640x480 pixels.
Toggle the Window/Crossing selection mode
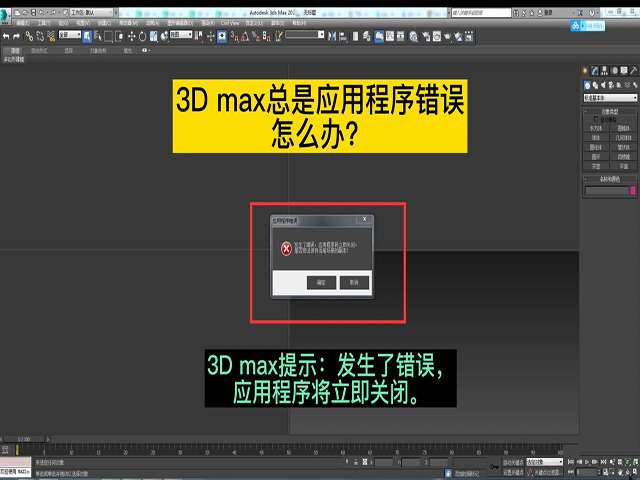tap(119, 37)
